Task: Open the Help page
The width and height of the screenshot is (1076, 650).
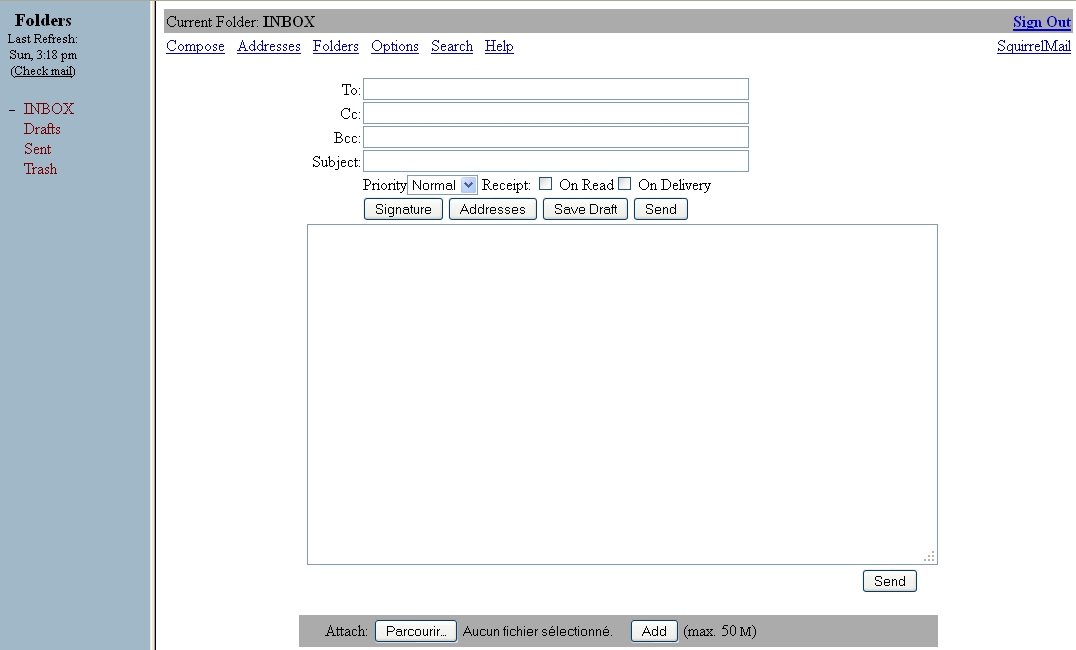Action: pos(498,46)
